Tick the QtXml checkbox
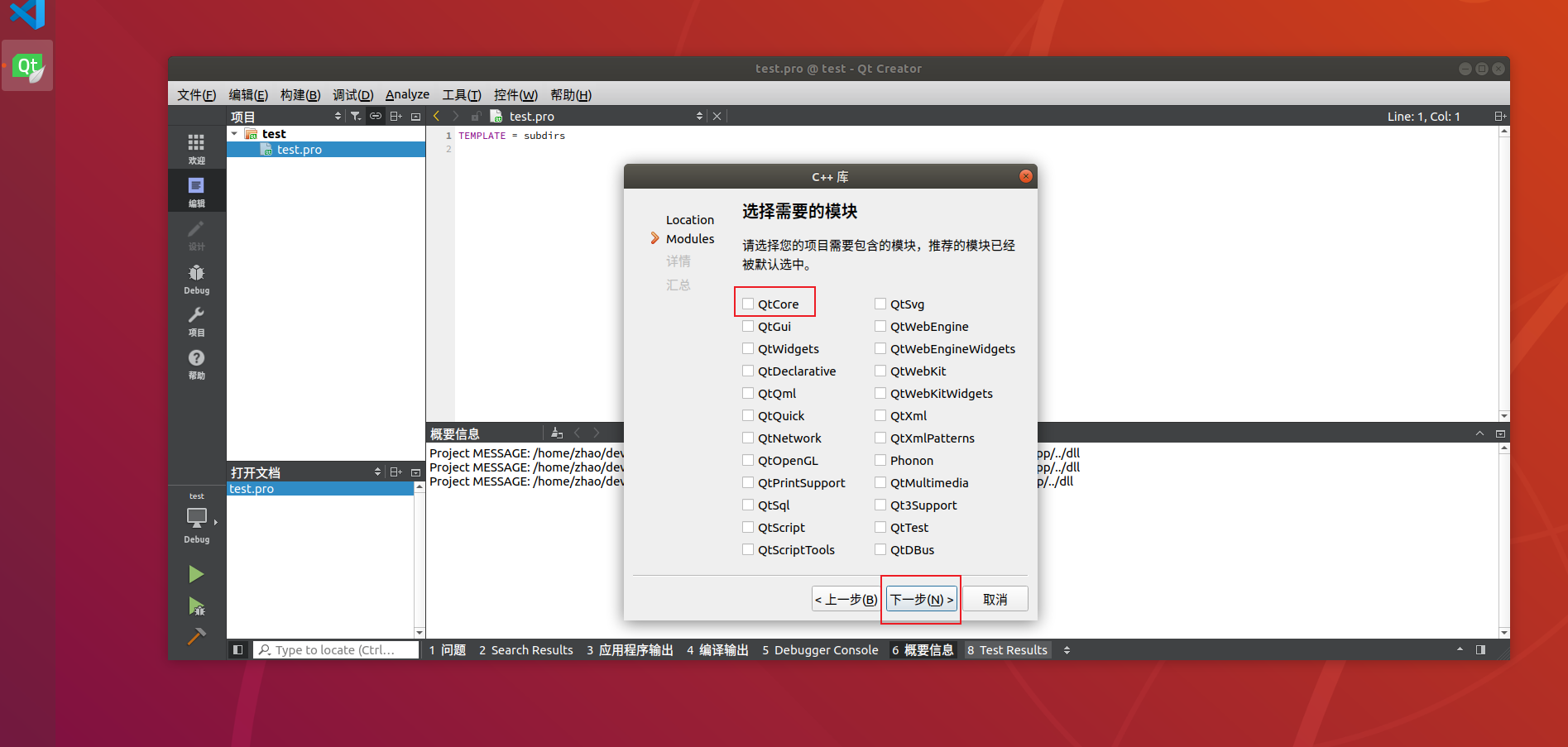This screenshot has width=1568, height=747. tap(880, 415)
